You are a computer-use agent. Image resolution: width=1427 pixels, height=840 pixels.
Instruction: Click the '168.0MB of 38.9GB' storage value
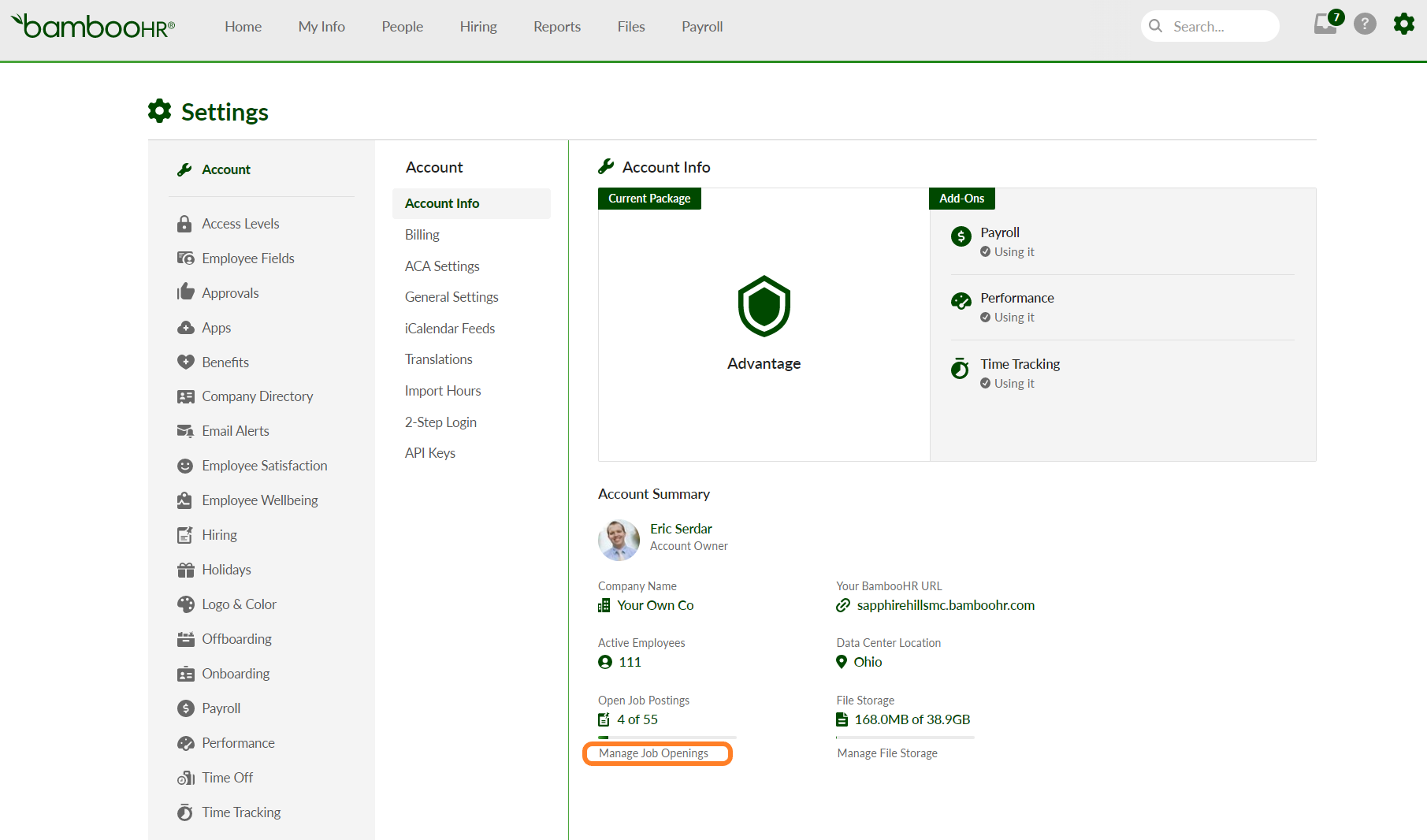coord(912,719)
